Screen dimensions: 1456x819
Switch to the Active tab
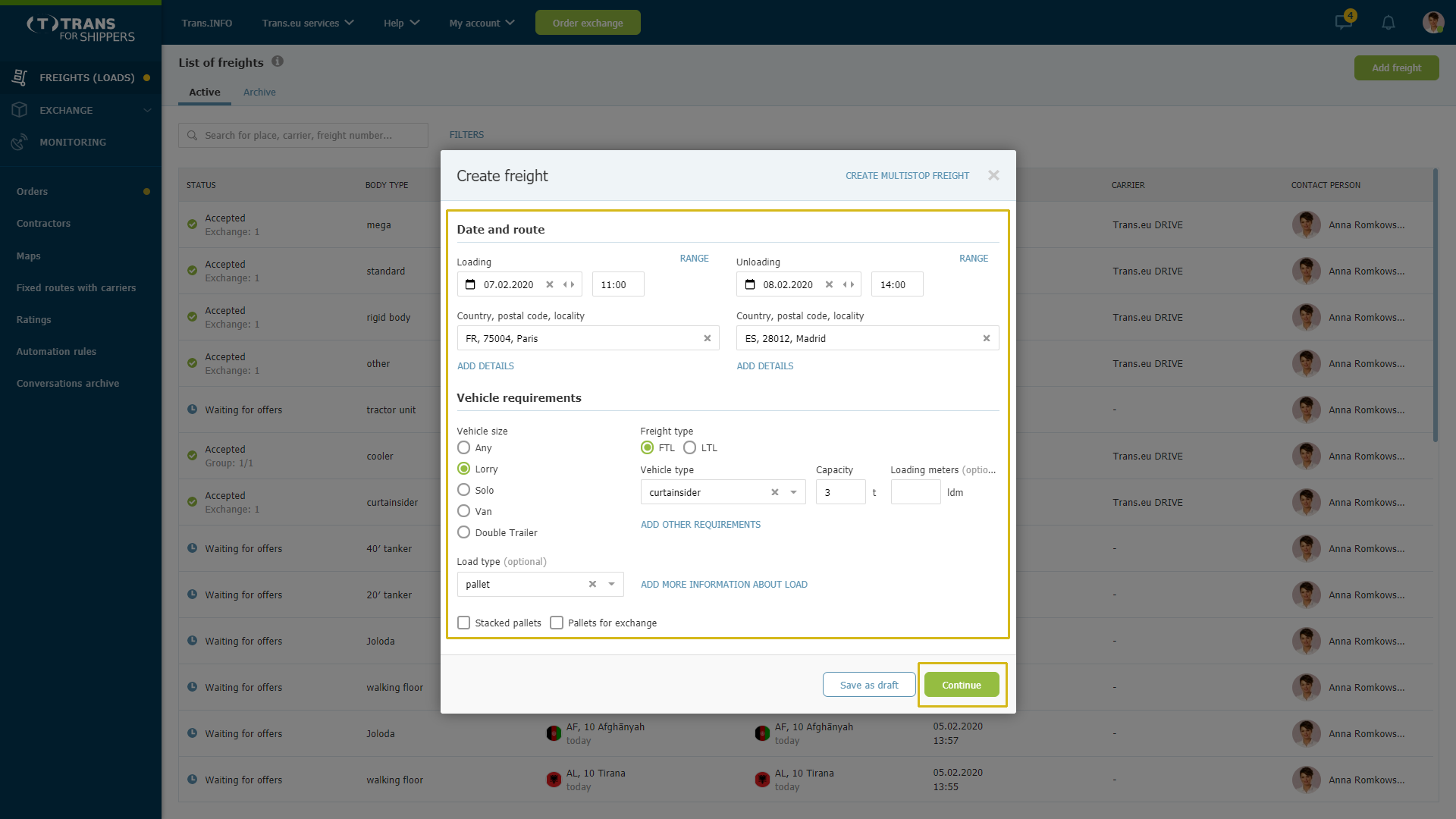(x=205, y=93)
